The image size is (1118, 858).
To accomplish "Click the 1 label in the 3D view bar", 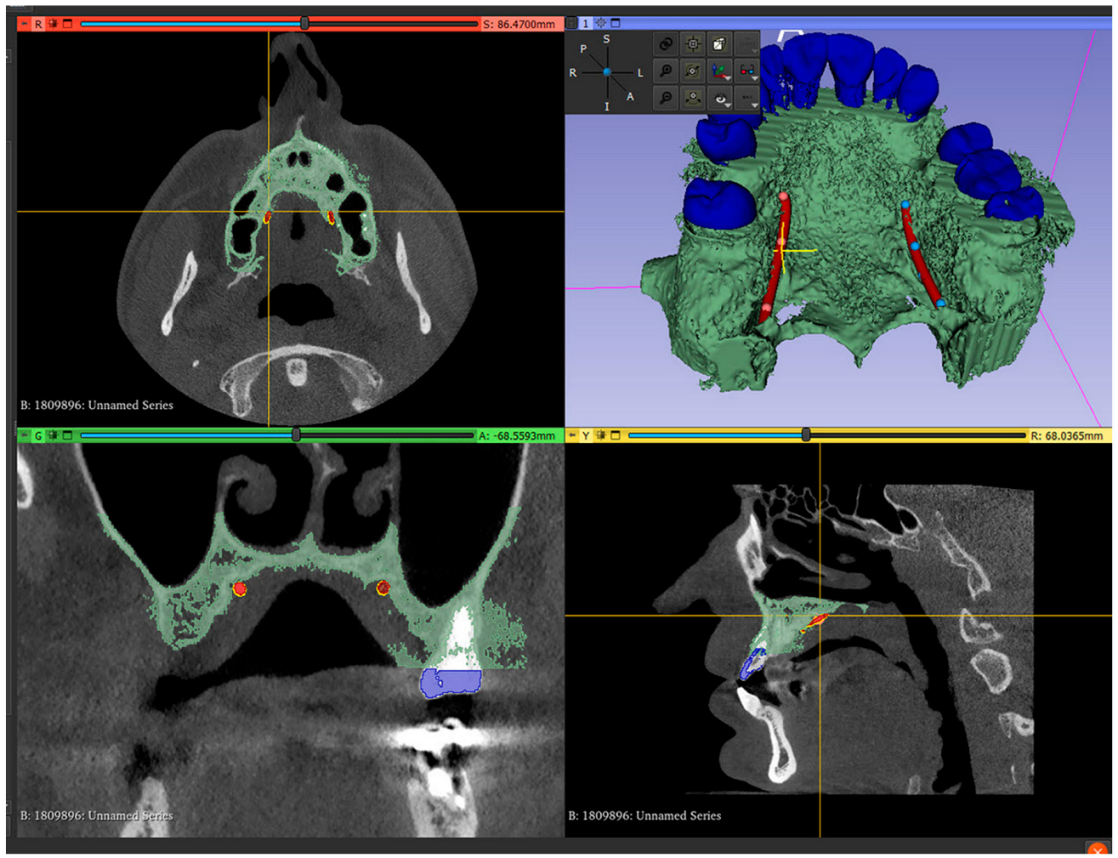I will pyautogui.click(x=586, y=24).
